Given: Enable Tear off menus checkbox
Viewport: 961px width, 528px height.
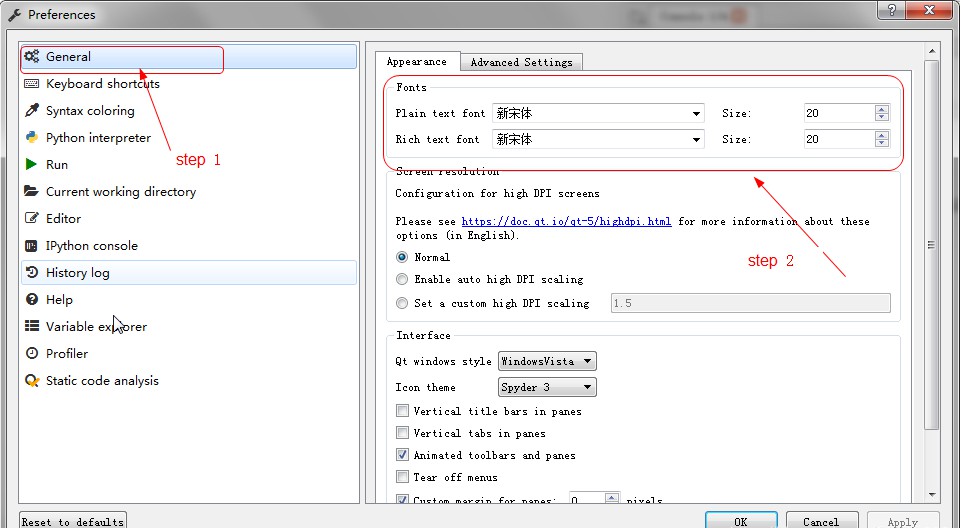Looking at the screenshot, I should 403,477.
